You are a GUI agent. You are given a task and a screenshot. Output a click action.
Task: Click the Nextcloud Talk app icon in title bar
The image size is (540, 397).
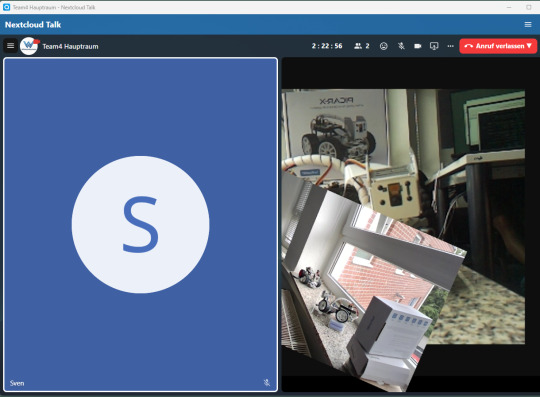point(6,7)
